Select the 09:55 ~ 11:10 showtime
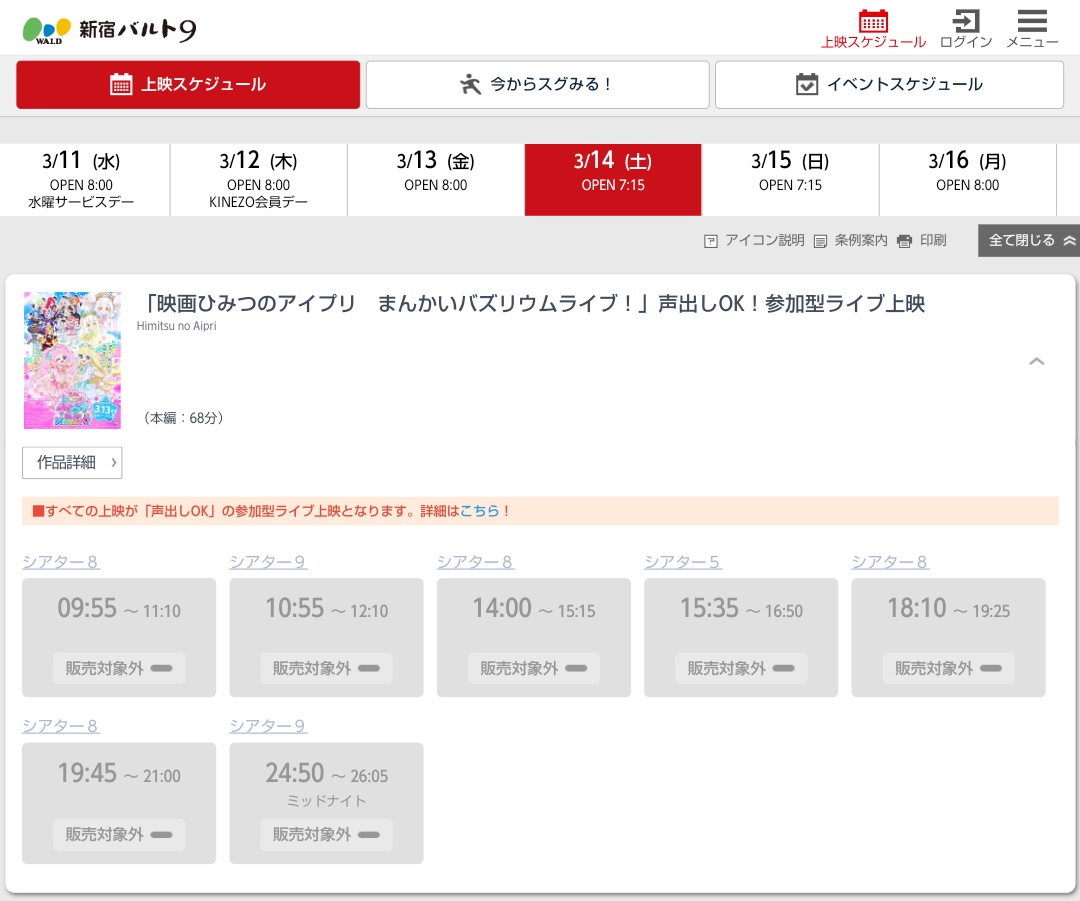Image resolution: width=1080 pixels, height=901 pixels. tap(119, 637)
